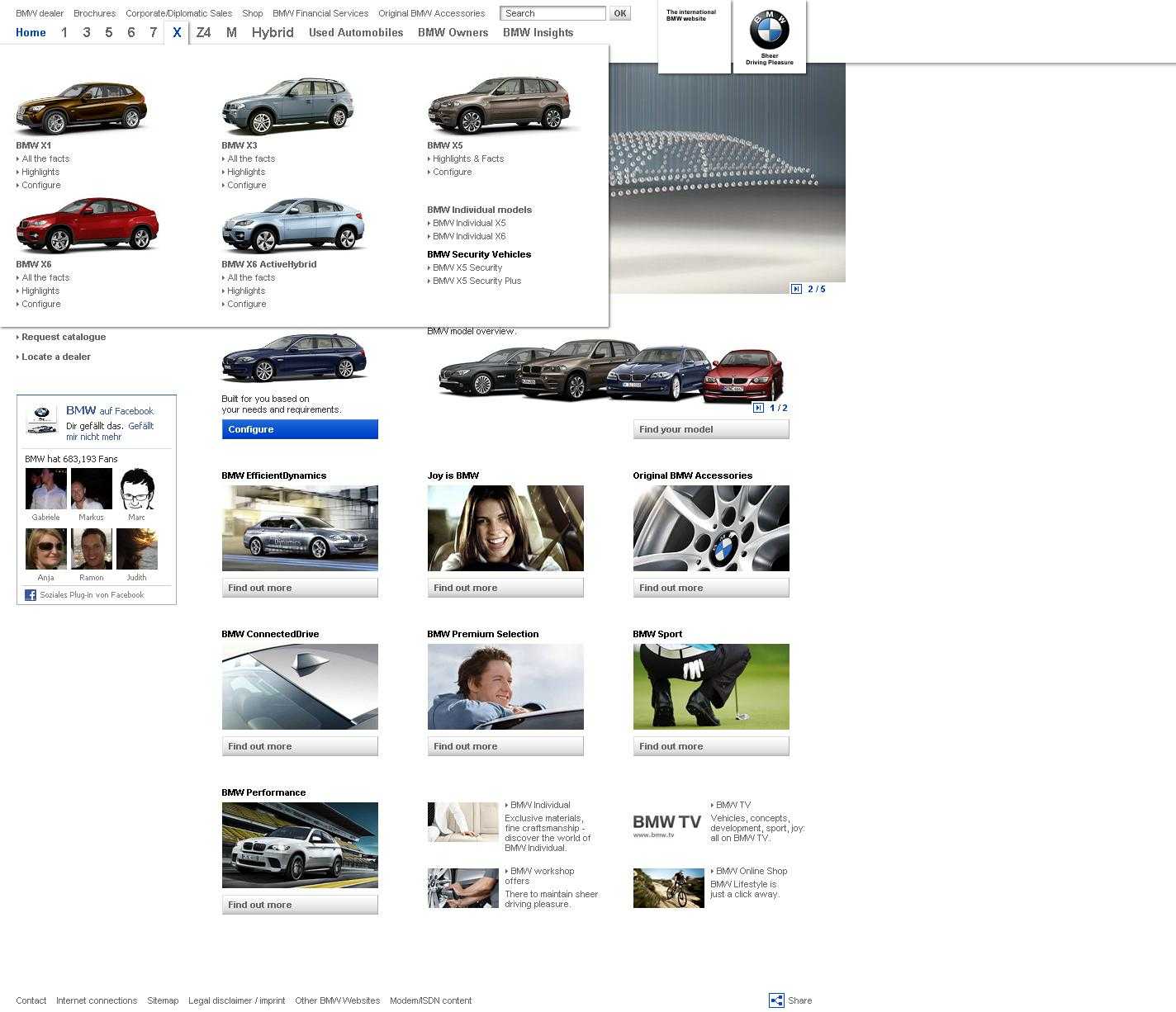Click the Facebook plug-in icon
This screenshot has height=1012, width=1176.
coord(31,595)
